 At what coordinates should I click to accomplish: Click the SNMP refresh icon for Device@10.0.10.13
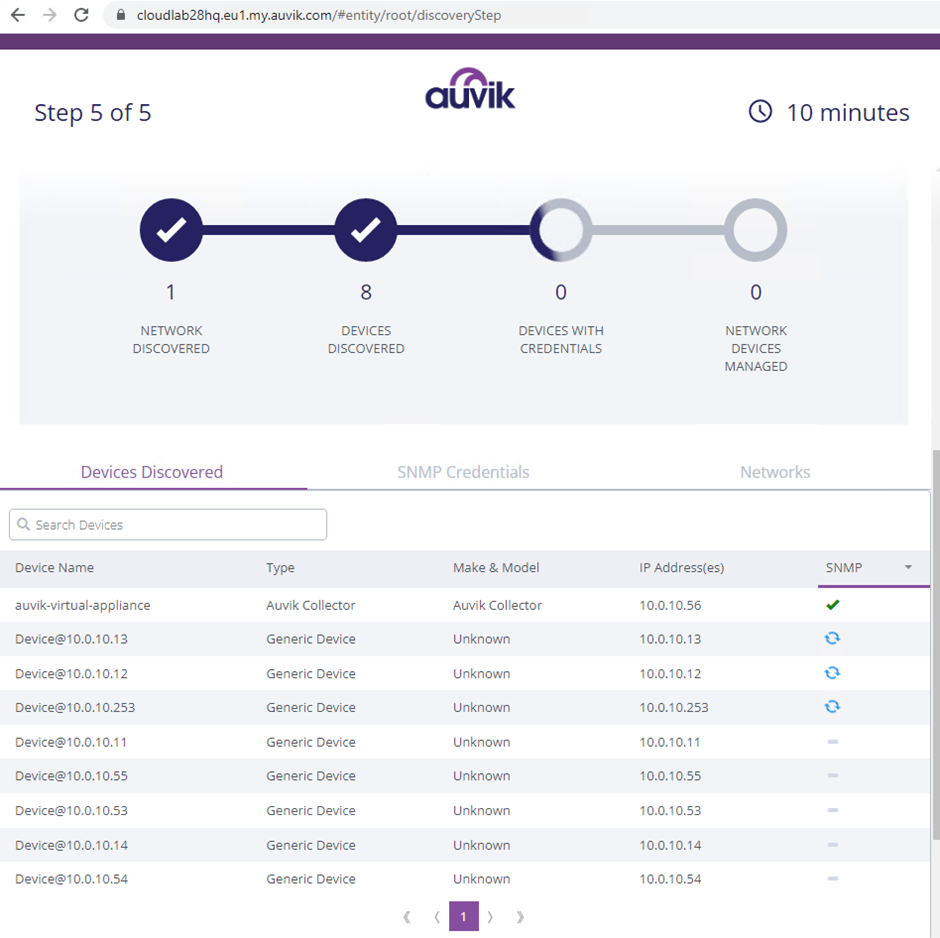pos(832,638)
